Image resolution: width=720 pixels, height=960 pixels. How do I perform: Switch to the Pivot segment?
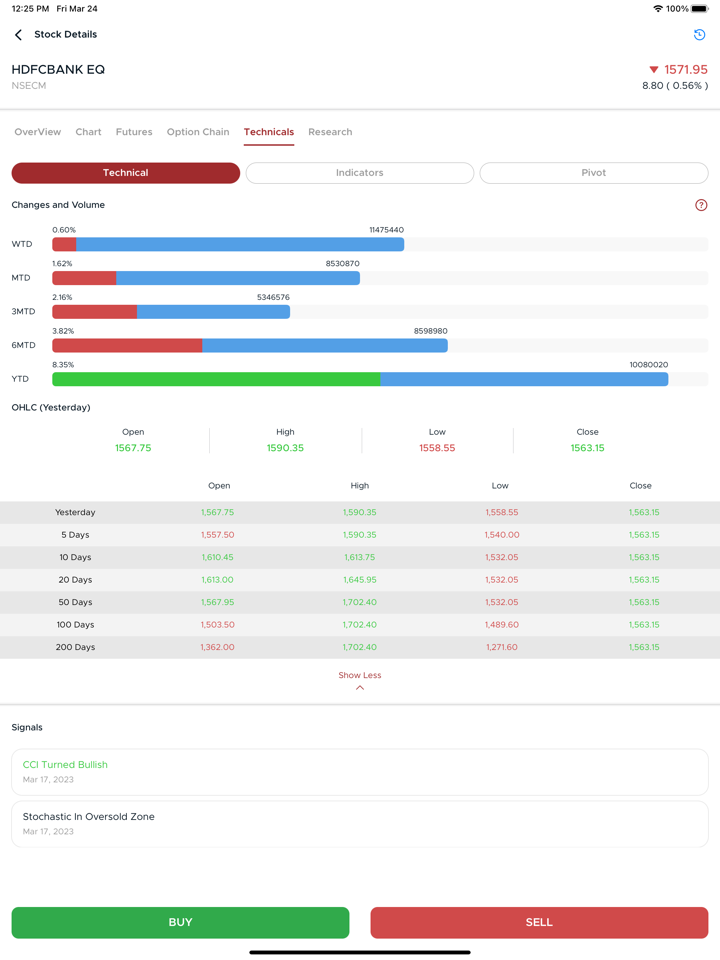[x=594, y=173]
